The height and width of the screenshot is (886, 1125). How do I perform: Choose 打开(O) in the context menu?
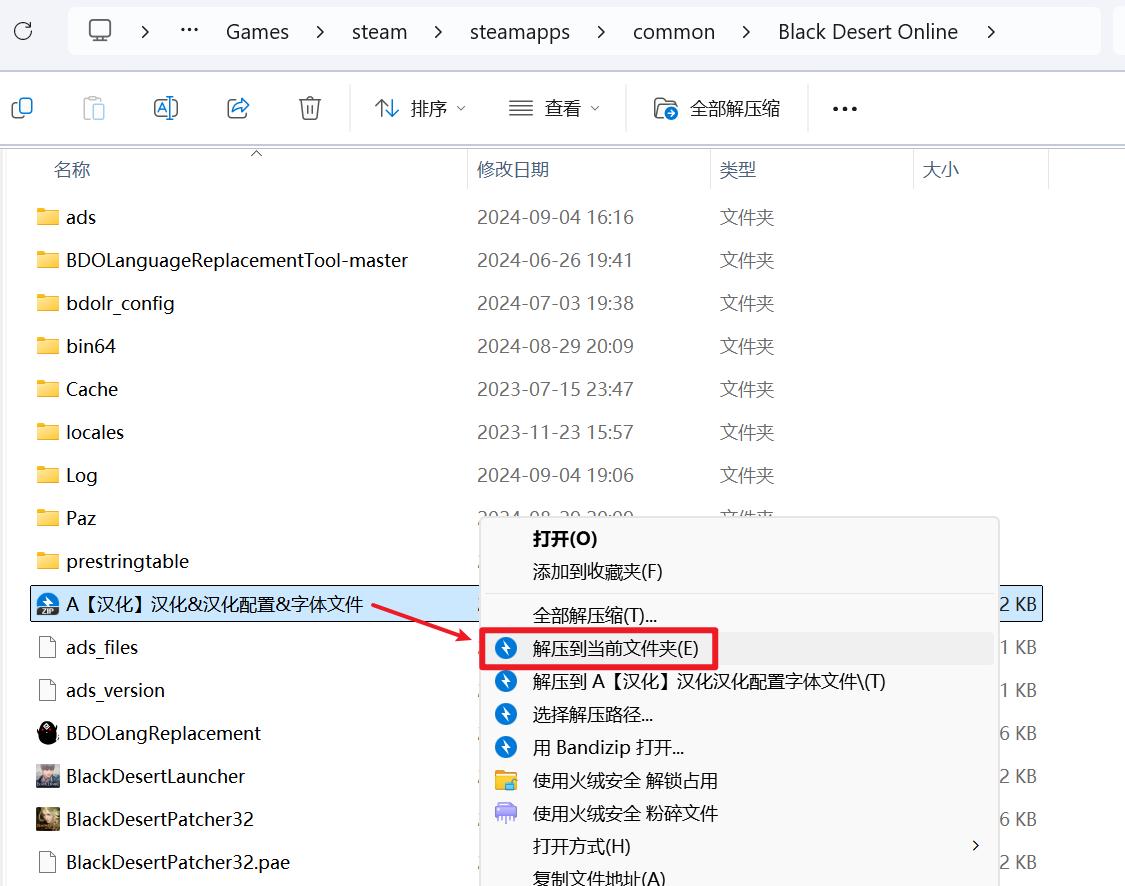coord(739,539)
